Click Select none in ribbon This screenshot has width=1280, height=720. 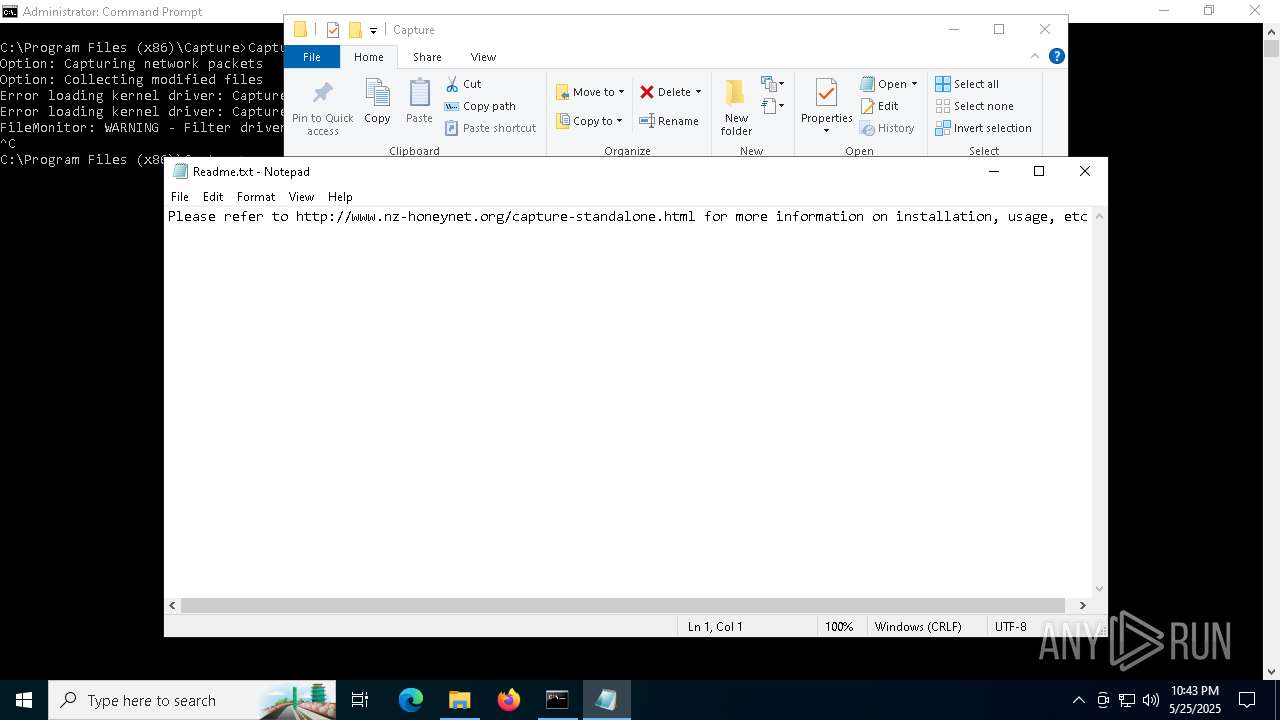pos(974,106)
